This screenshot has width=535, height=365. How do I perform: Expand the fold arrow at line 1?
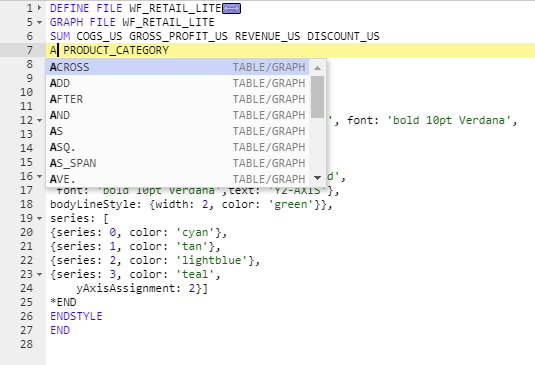[x=40, y=8]
